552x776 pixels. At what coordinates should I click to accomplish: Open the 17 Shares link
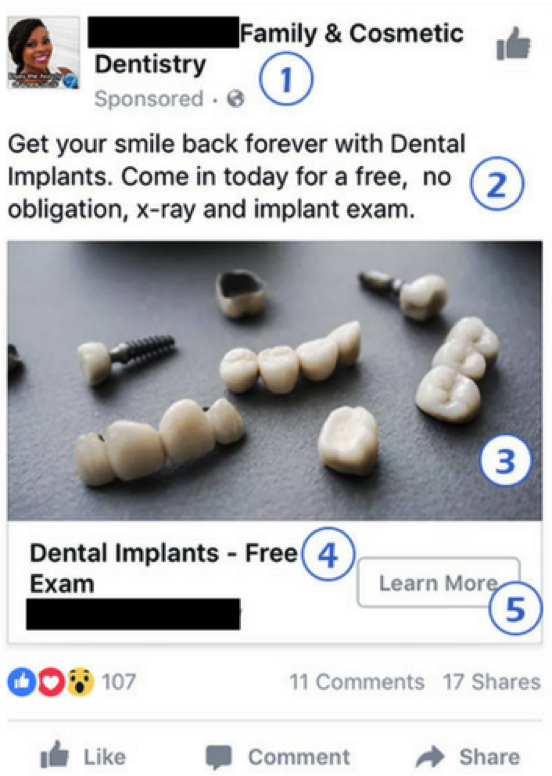point(492,682)
